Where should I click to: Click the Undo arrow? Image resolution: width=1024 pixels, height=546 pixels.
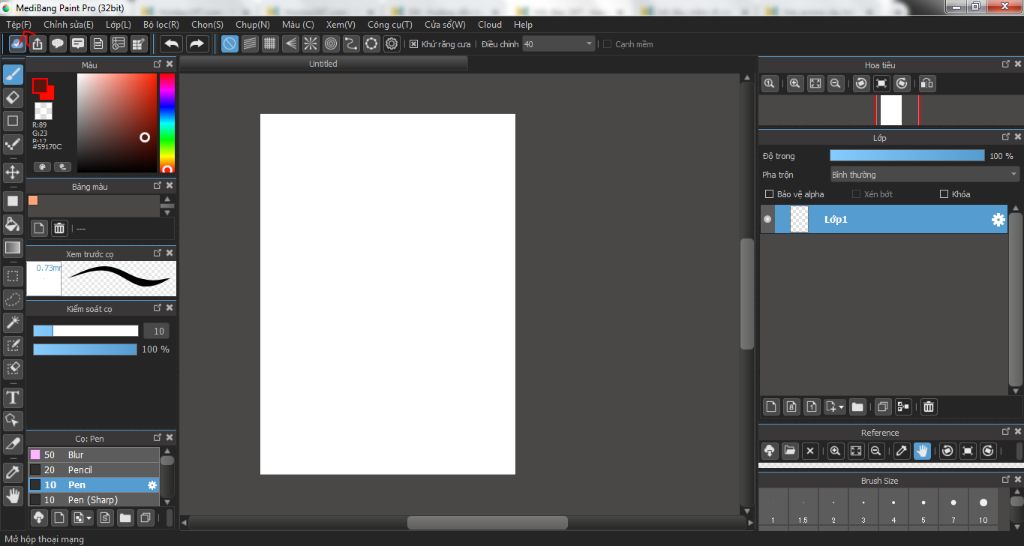tap(172, 44)
